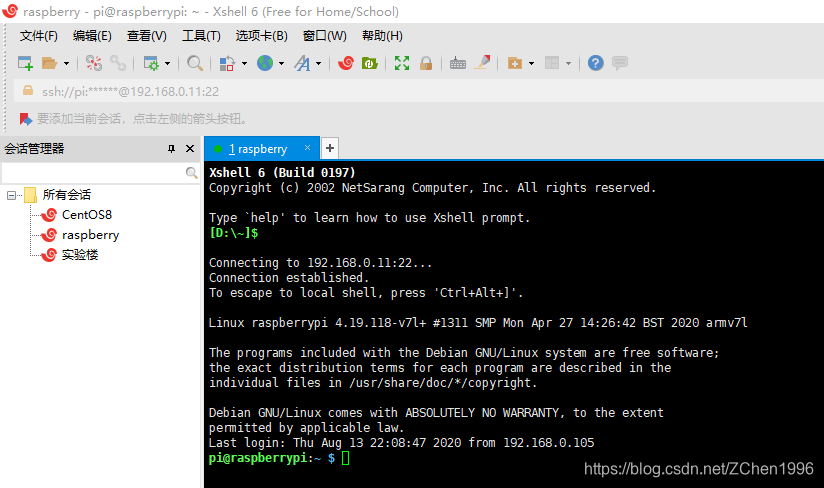Add a new tab with plus button

pyautogui.click(x=329, y=148)
